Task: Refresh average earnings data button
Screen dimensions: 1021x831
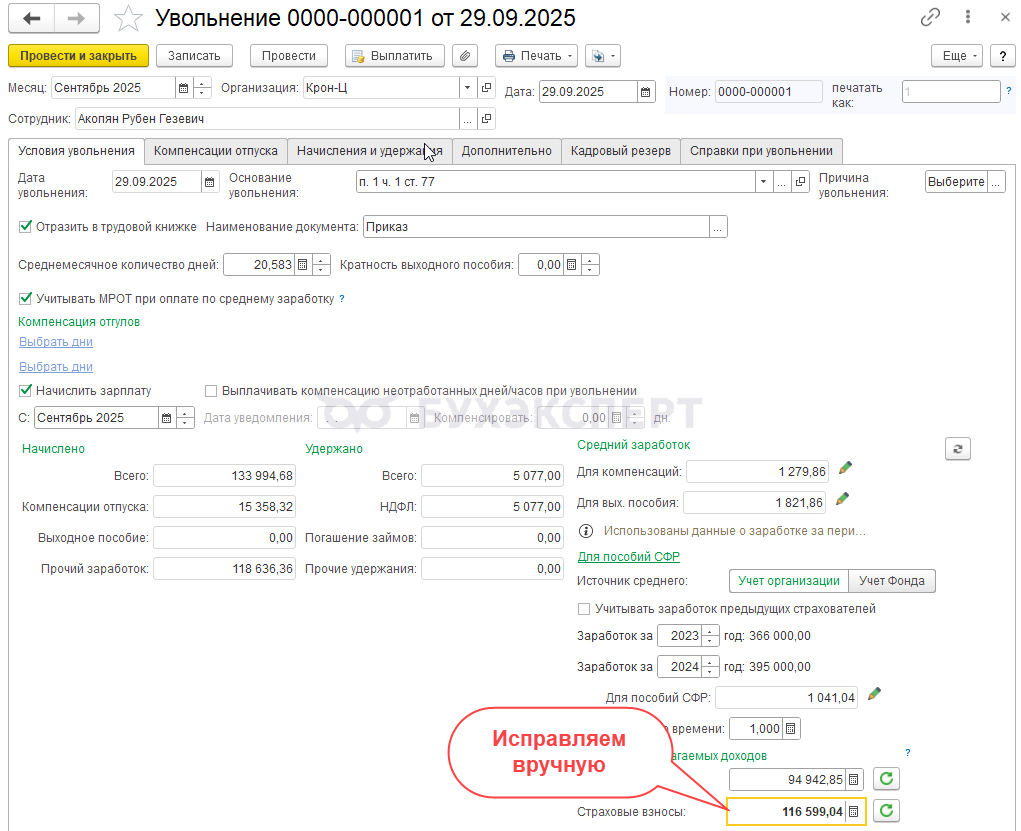Action: click(957, 449)
